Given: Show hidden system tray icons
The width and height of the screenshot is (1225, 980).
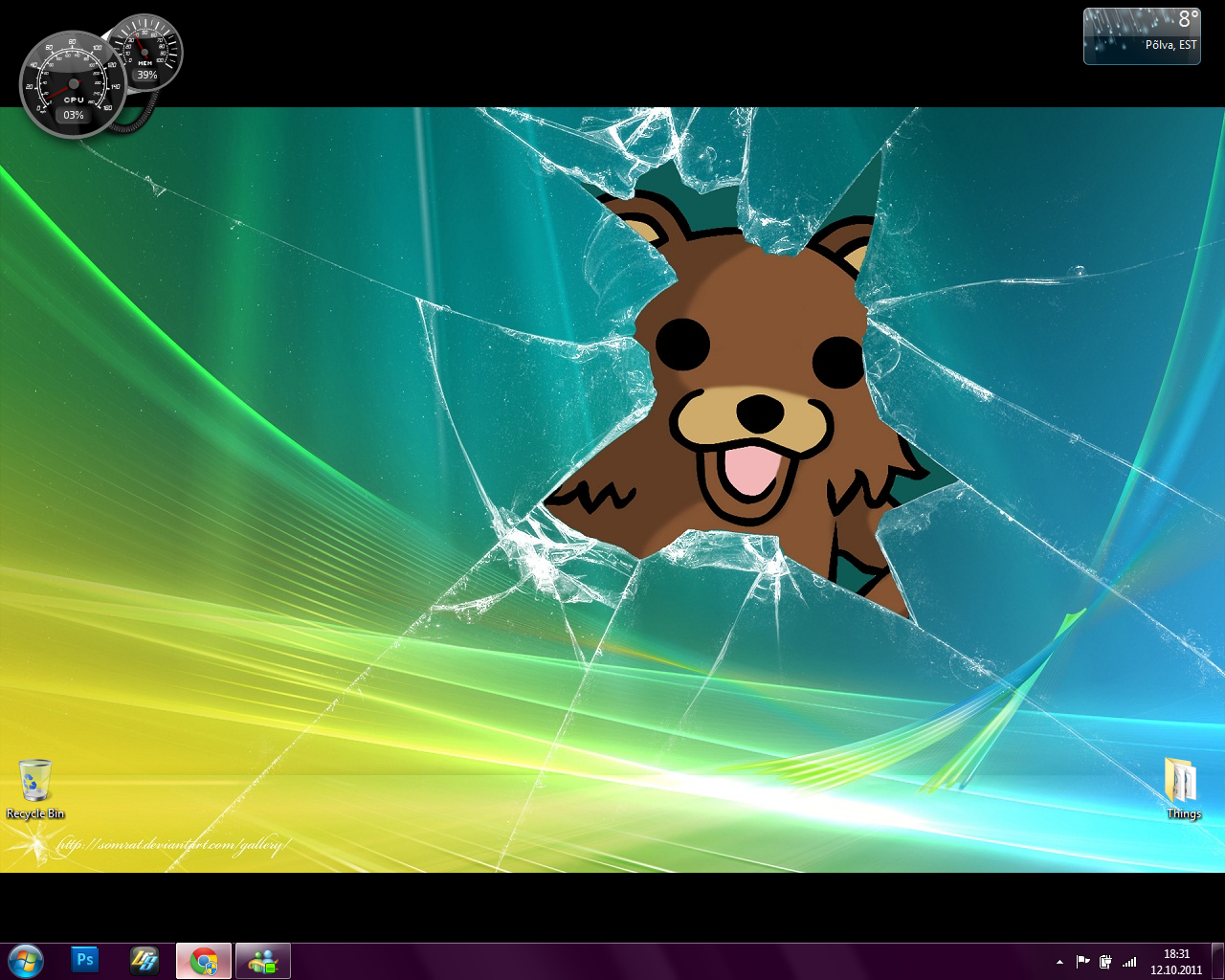Looking at the screenshot, I should (1059, 962).
